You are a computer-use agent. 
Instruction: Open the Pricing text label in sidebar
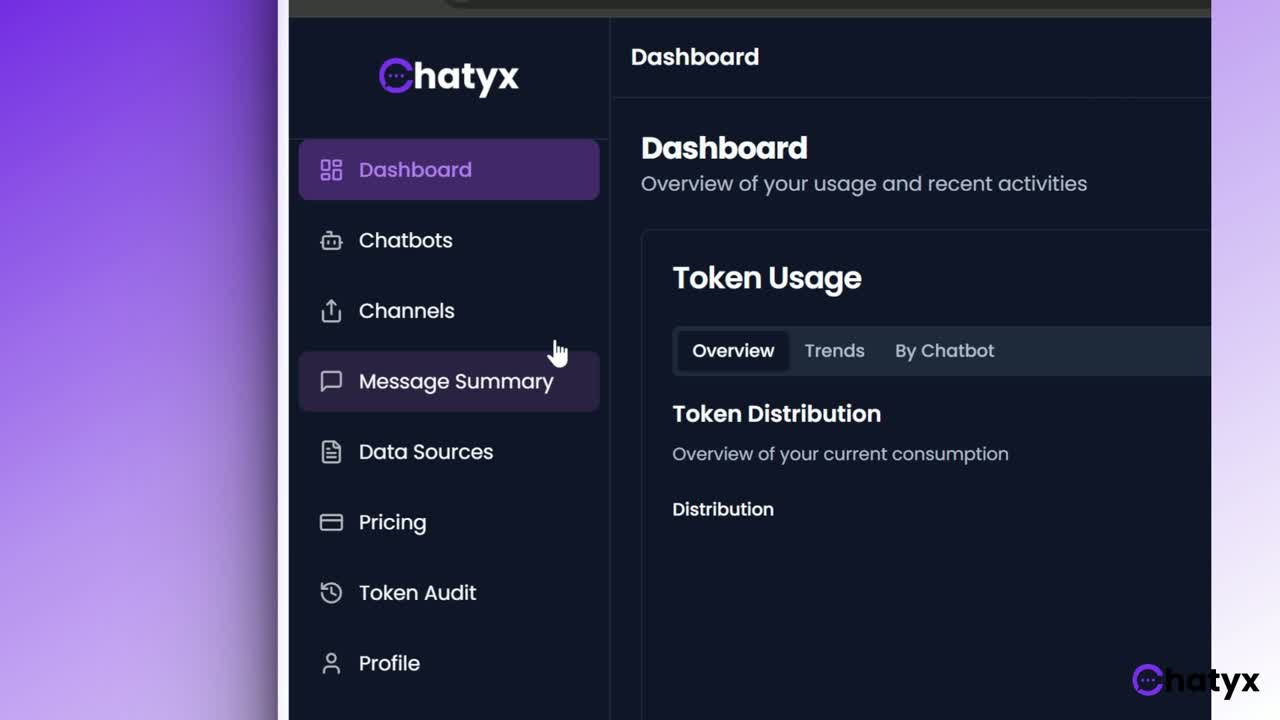[x=392, y=522]
